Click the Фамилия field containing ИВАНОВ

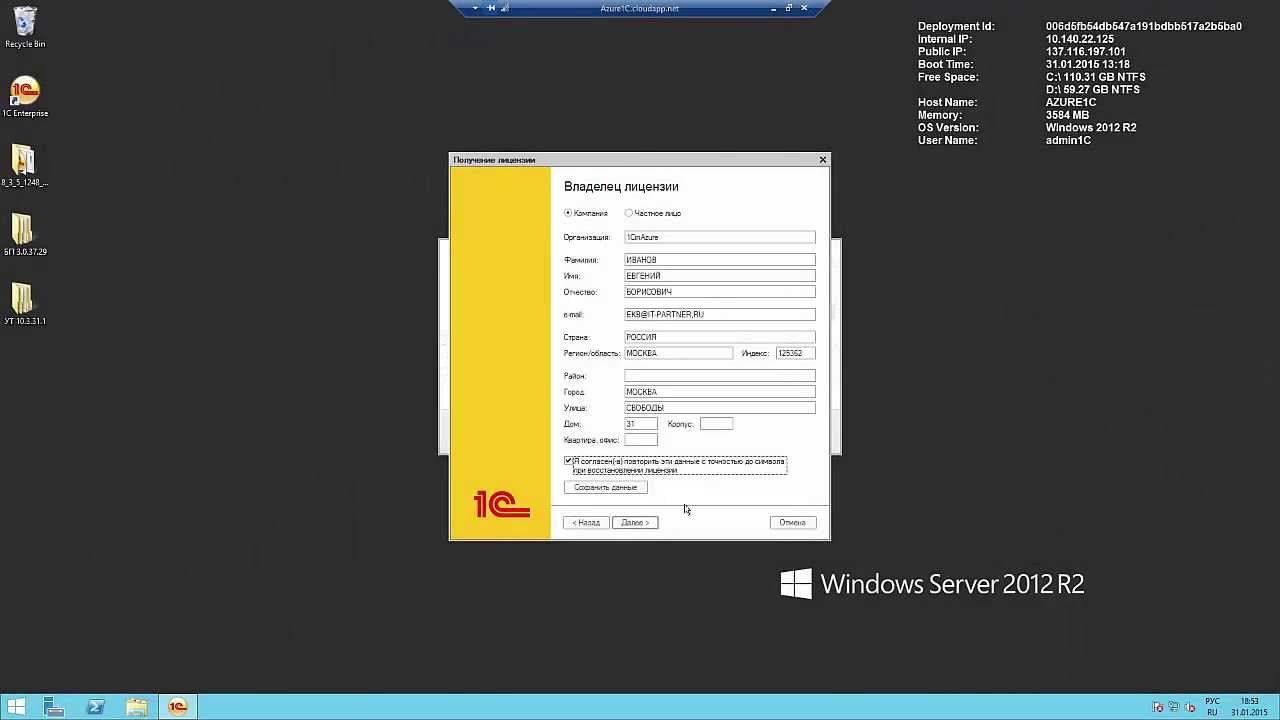tap(720, 260)
